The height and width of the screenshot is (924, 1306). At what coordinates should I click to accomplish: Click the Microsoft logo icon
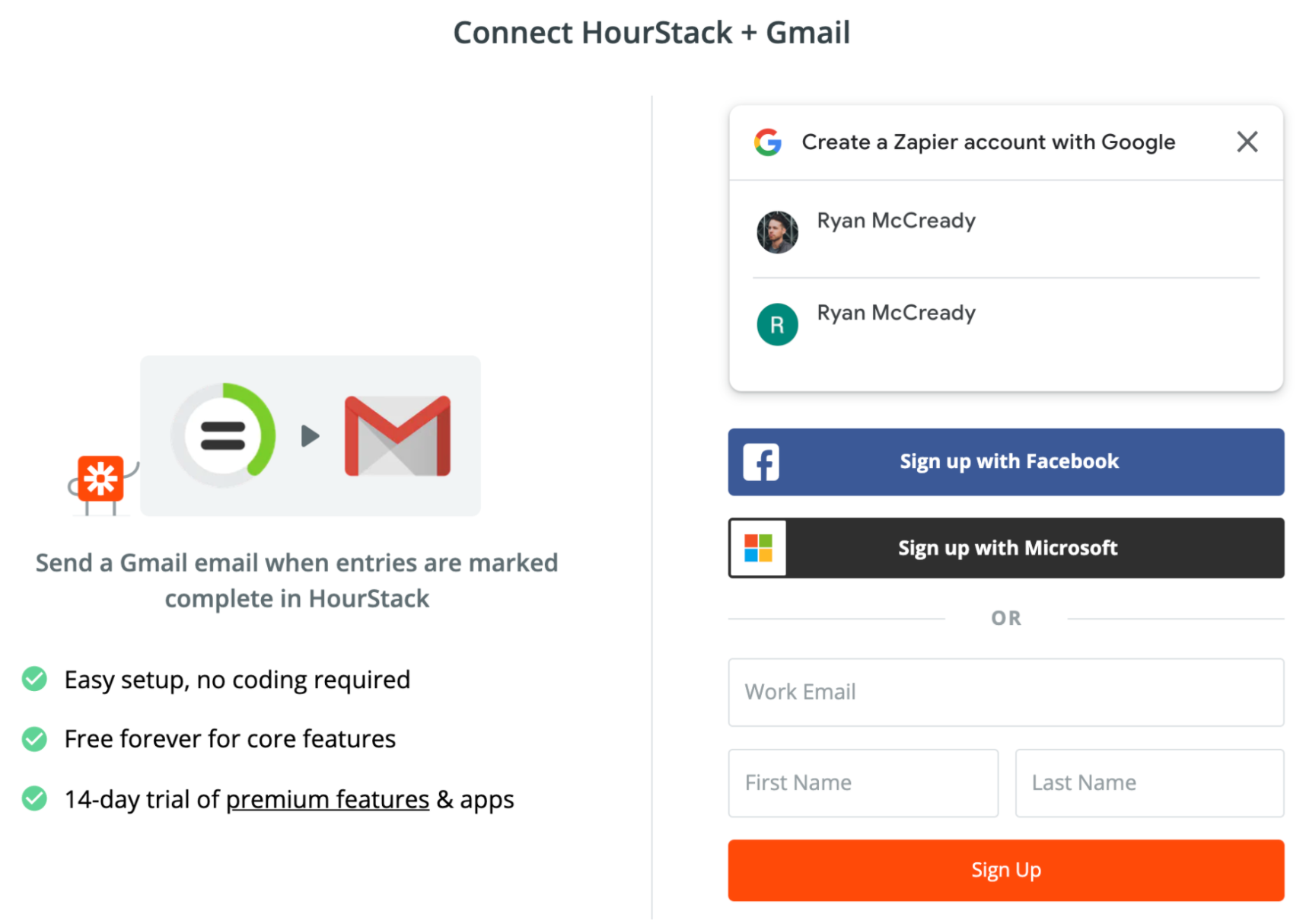coord(758,548)
